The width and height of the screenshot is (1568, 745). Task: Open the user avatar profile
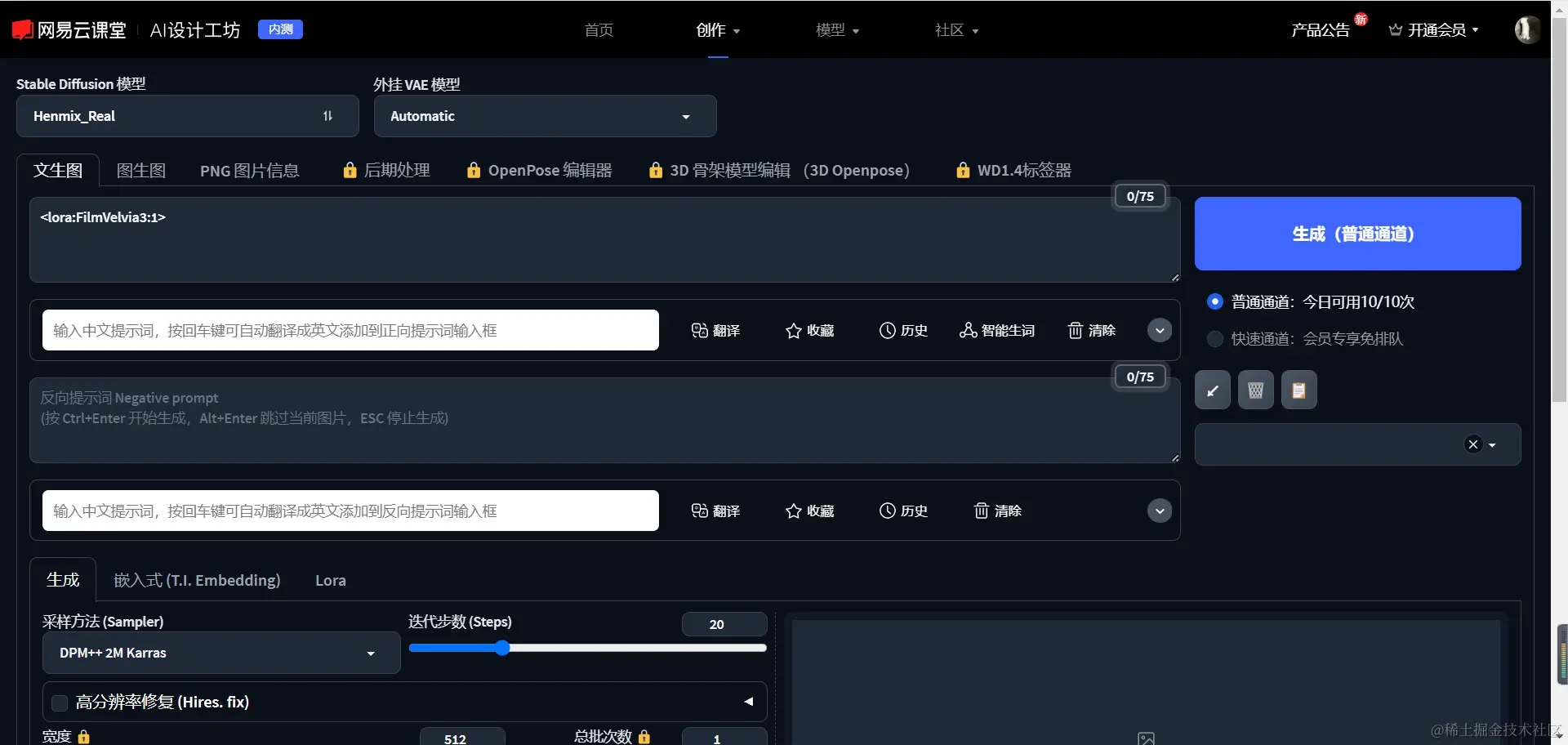[1527, 29]
